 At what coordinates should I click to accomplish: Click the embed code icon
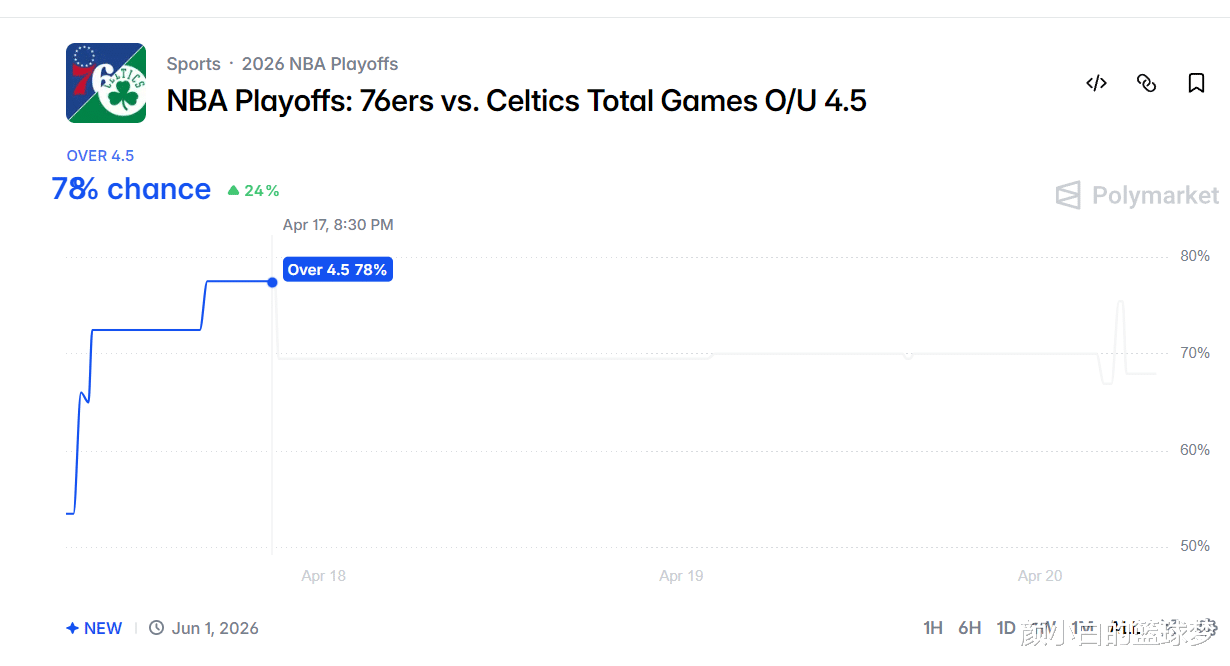click(1096, 83)
